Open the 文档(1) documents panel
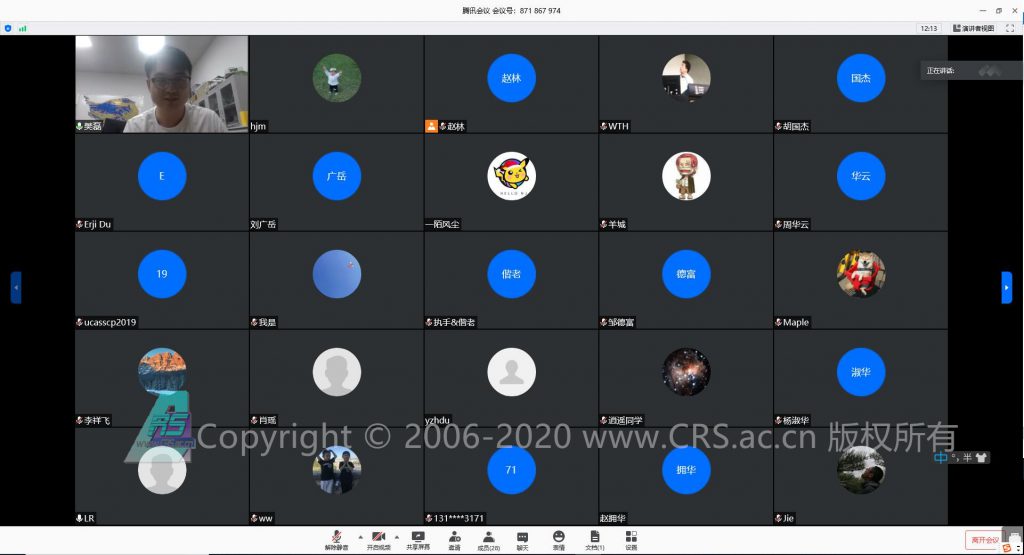Screen dimensions: 1024x555 [x=594, y=540]
